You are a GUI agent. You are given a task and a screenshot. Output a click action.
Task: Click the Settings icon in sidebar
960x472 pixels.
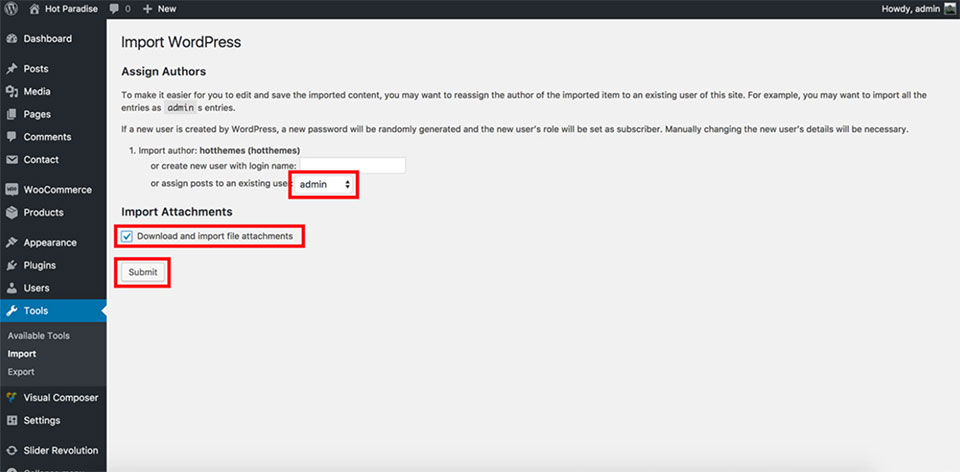coord(12,421)
